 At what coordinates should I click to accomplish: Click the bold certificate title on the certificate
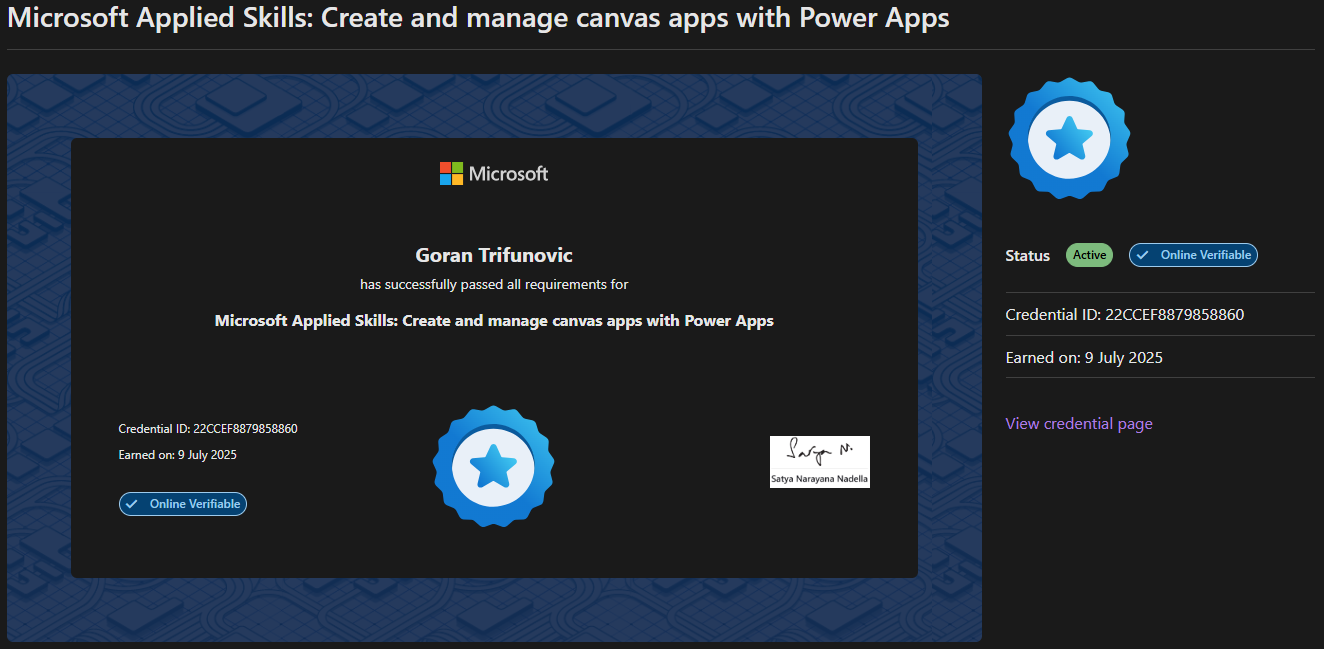click(494, 321)
